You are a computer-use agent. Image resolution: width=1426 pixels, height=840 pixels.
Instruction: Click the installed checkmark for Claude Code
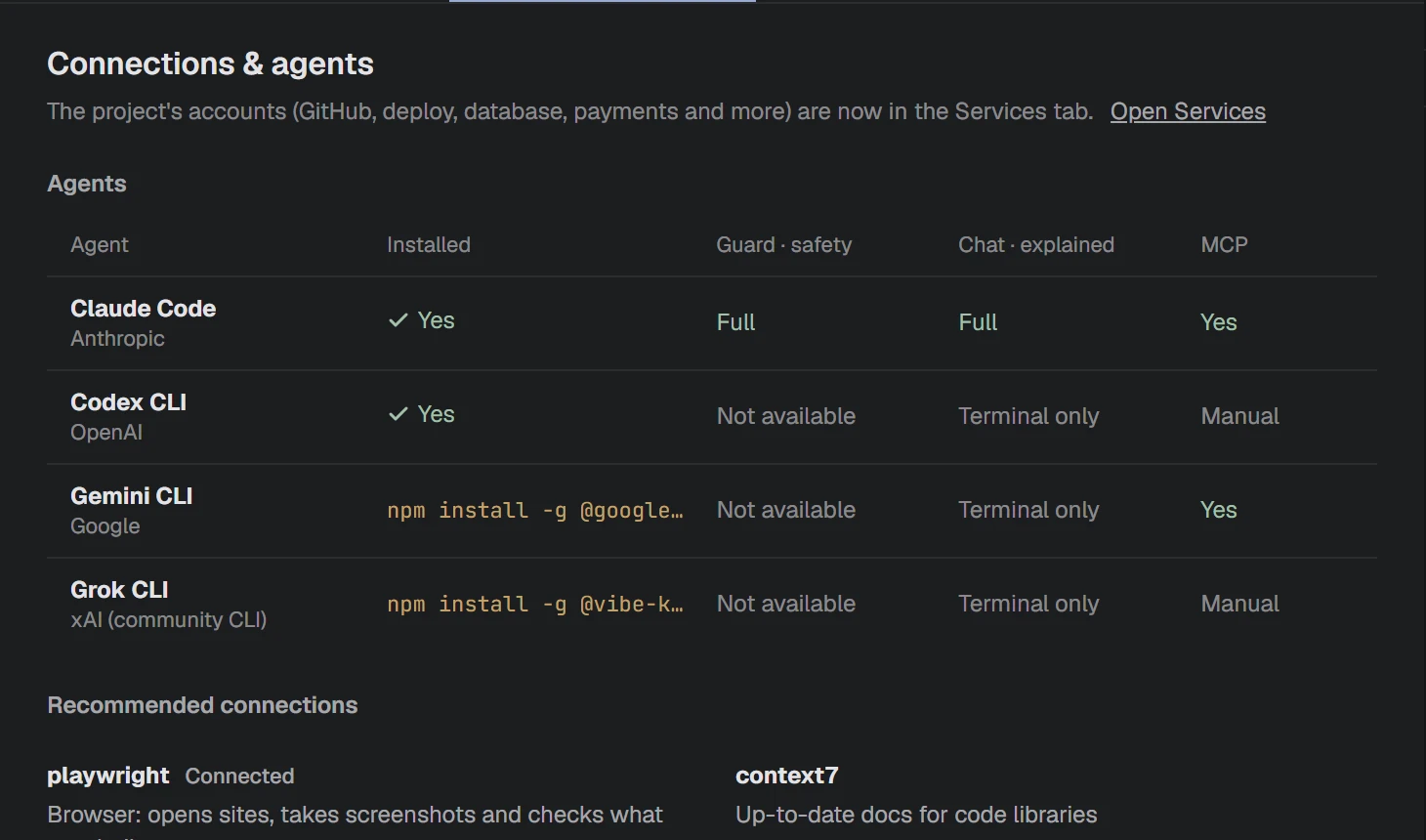click(398, 320)
